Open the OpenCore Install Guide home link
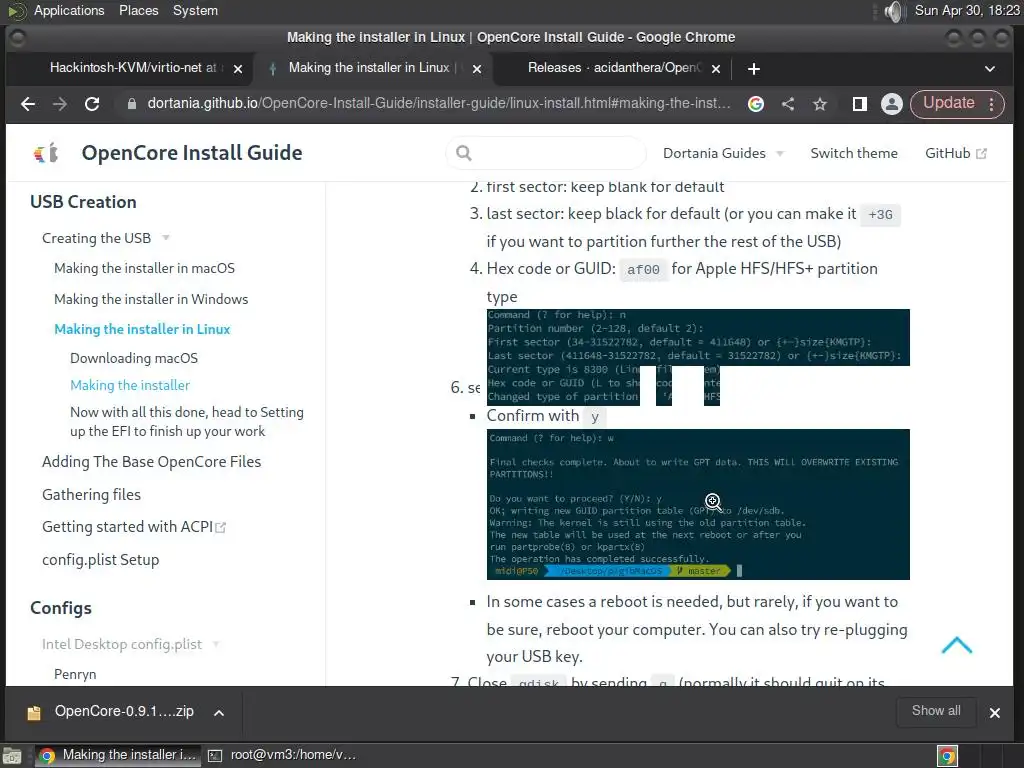The width and height of the screenshot is (1024, 768). [191, 153]
